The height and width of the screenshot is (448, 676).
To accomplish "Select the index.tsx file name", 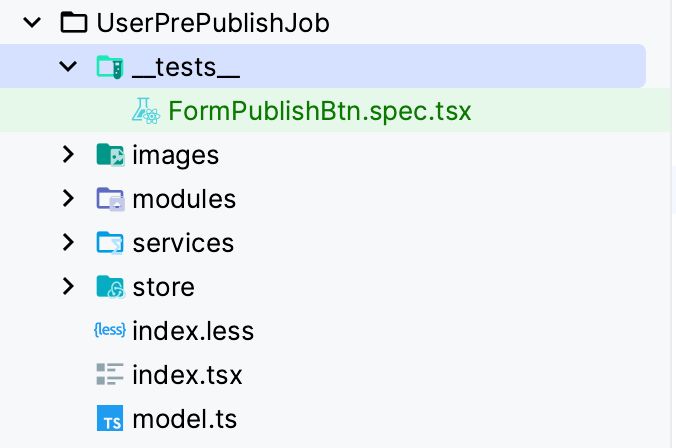I will pyautogui.click(x=187, y=375).
